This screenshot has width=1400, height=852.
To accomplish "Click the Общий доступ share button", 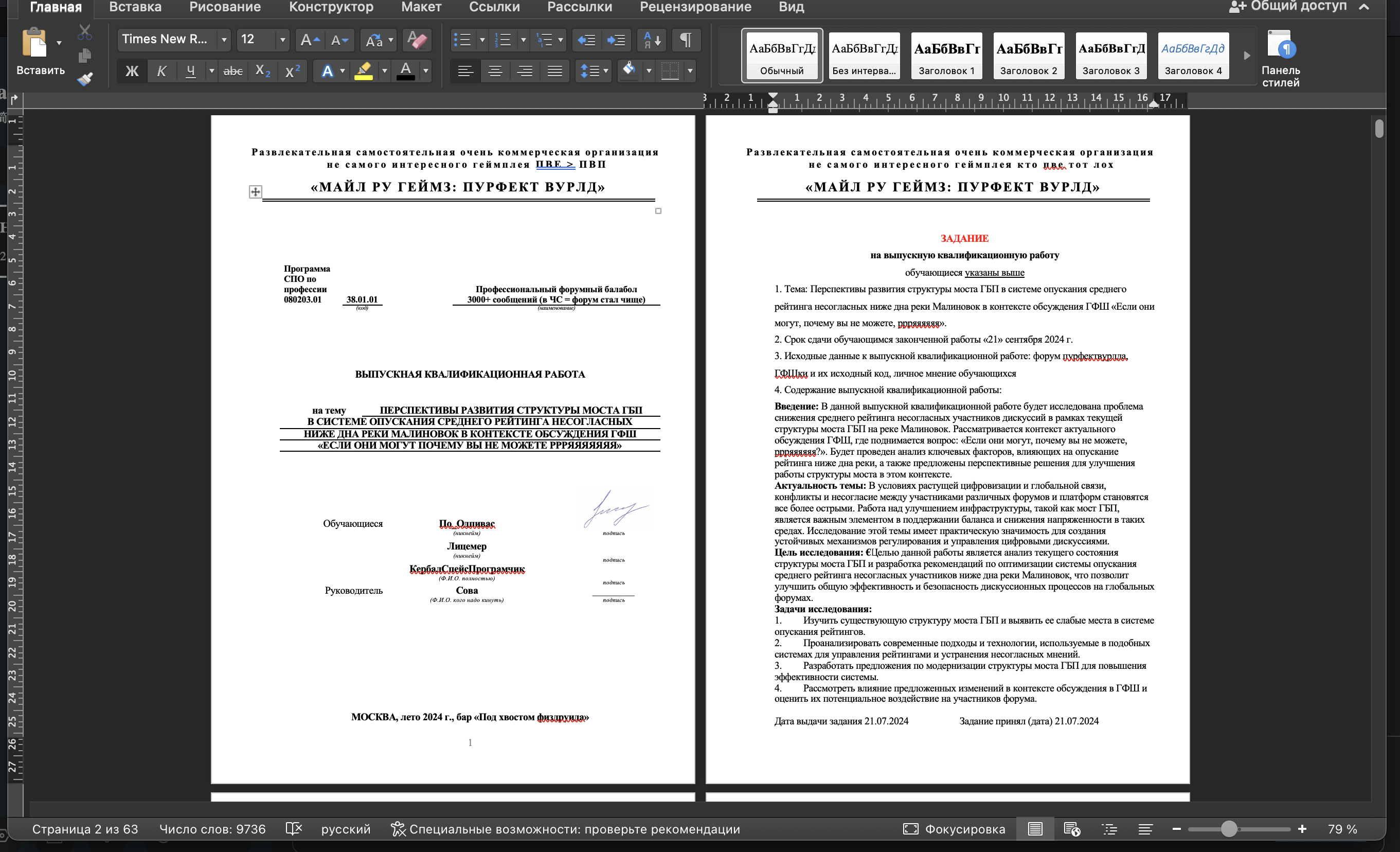I will (x=1287, y=6).
